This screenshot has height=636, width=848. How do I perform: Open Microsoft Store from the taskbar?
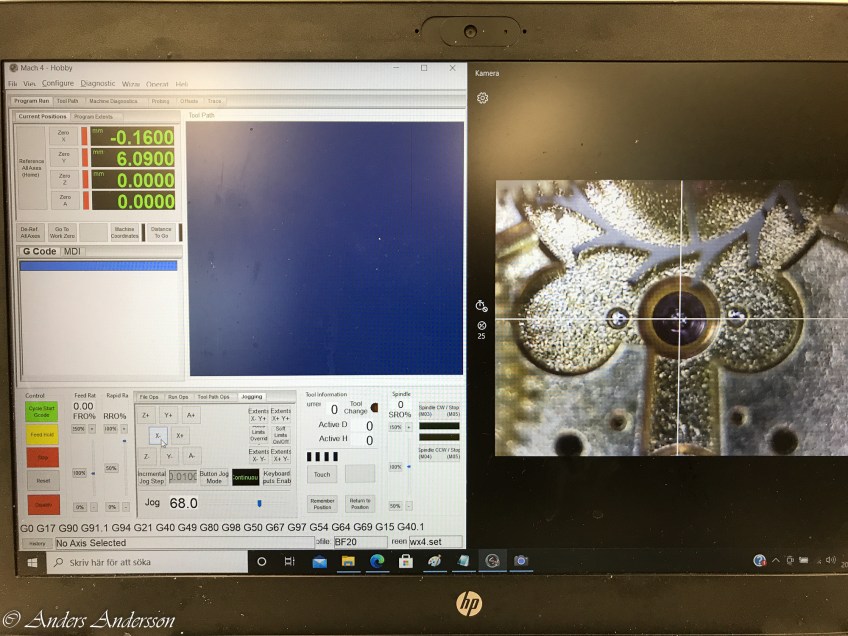(406, 562)
